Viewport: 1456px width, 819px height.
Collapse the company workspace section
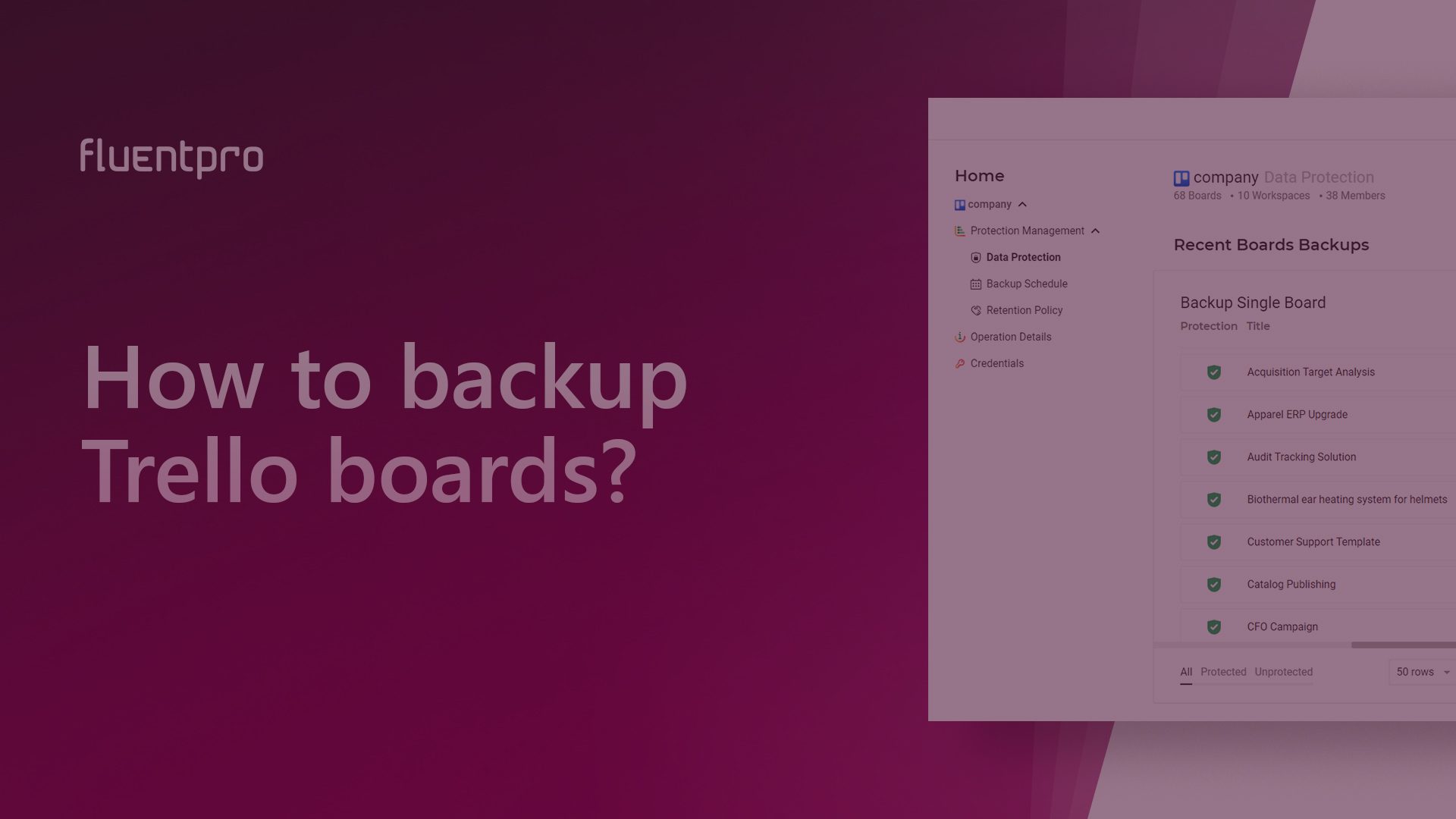pyautogui.click(x=1022, y=205)
